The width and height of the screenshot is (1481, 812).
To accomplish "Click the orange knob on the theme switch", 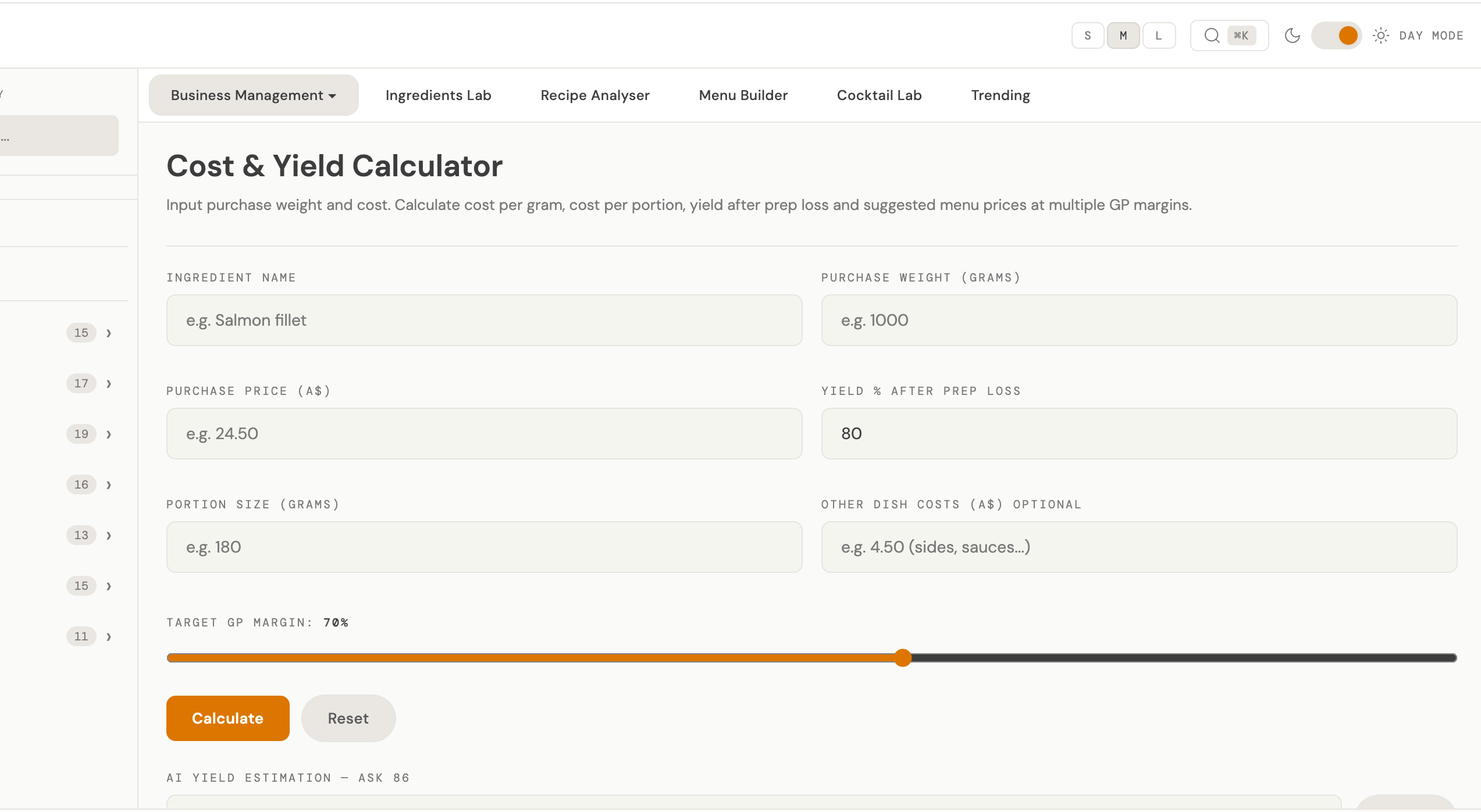I will pos(1347,35).
